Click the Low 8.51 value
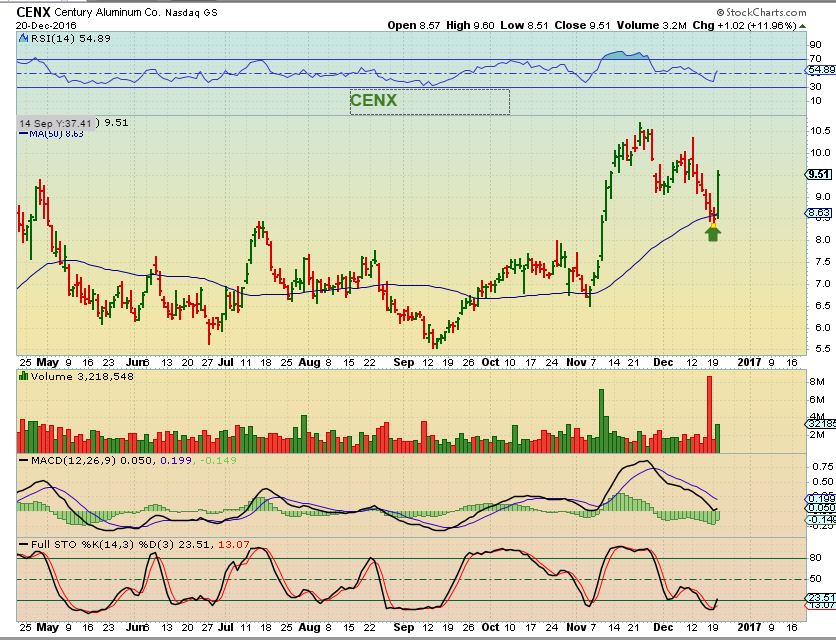The height and width of the screenshot is (640, 836). 524,25
